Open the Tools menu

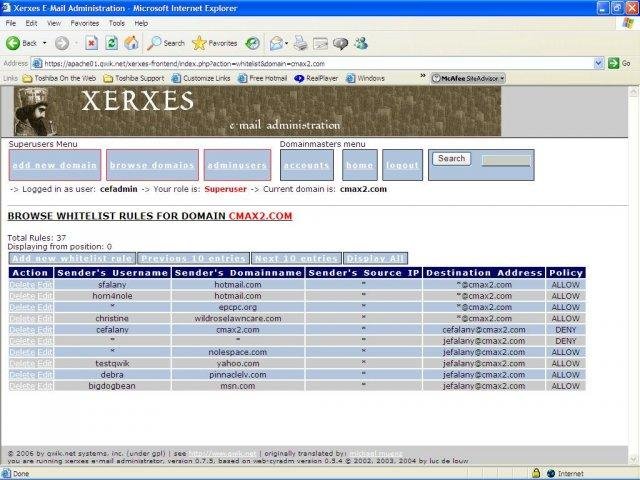(116, 23)
